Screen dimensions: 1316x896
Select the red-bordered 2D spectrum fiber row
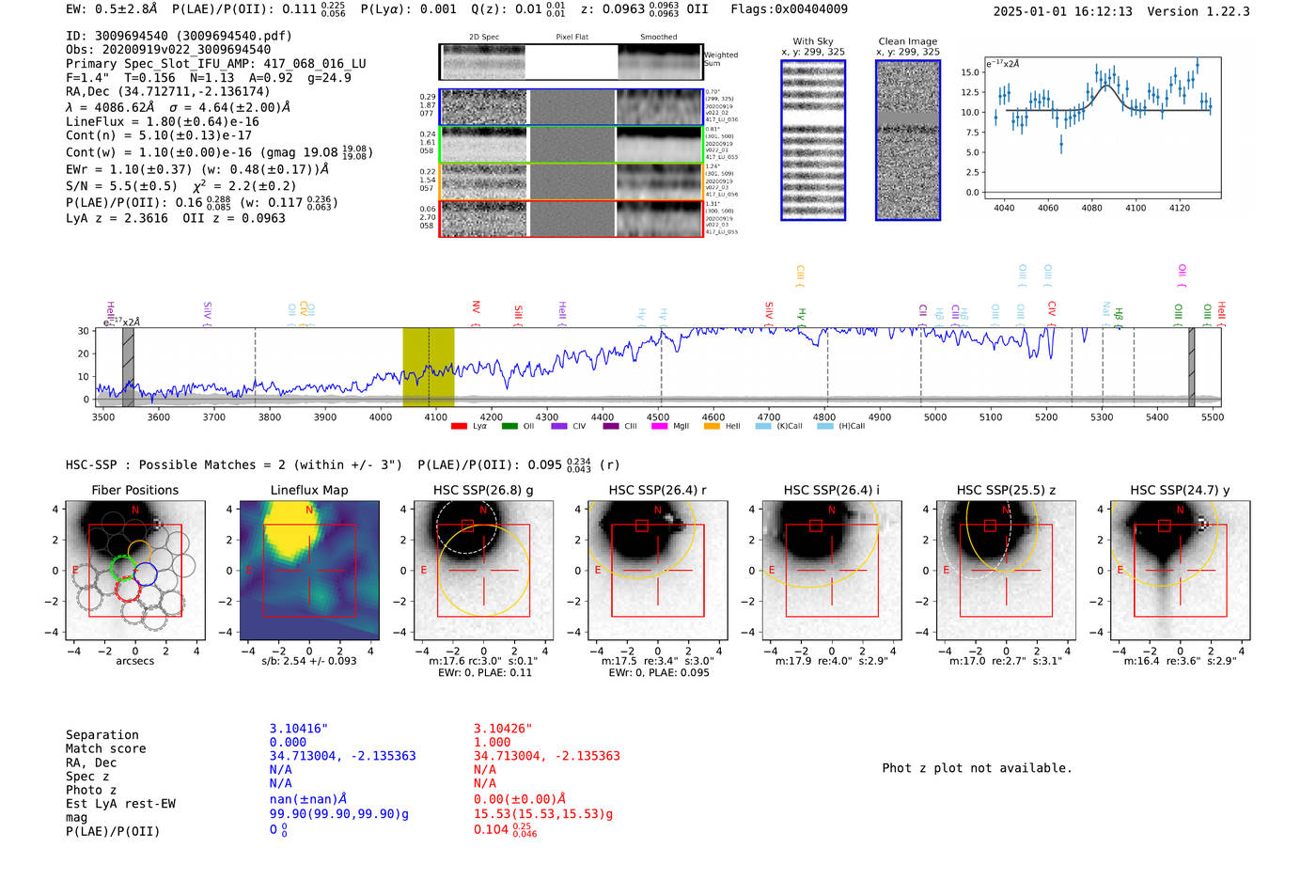coord(571,218)
